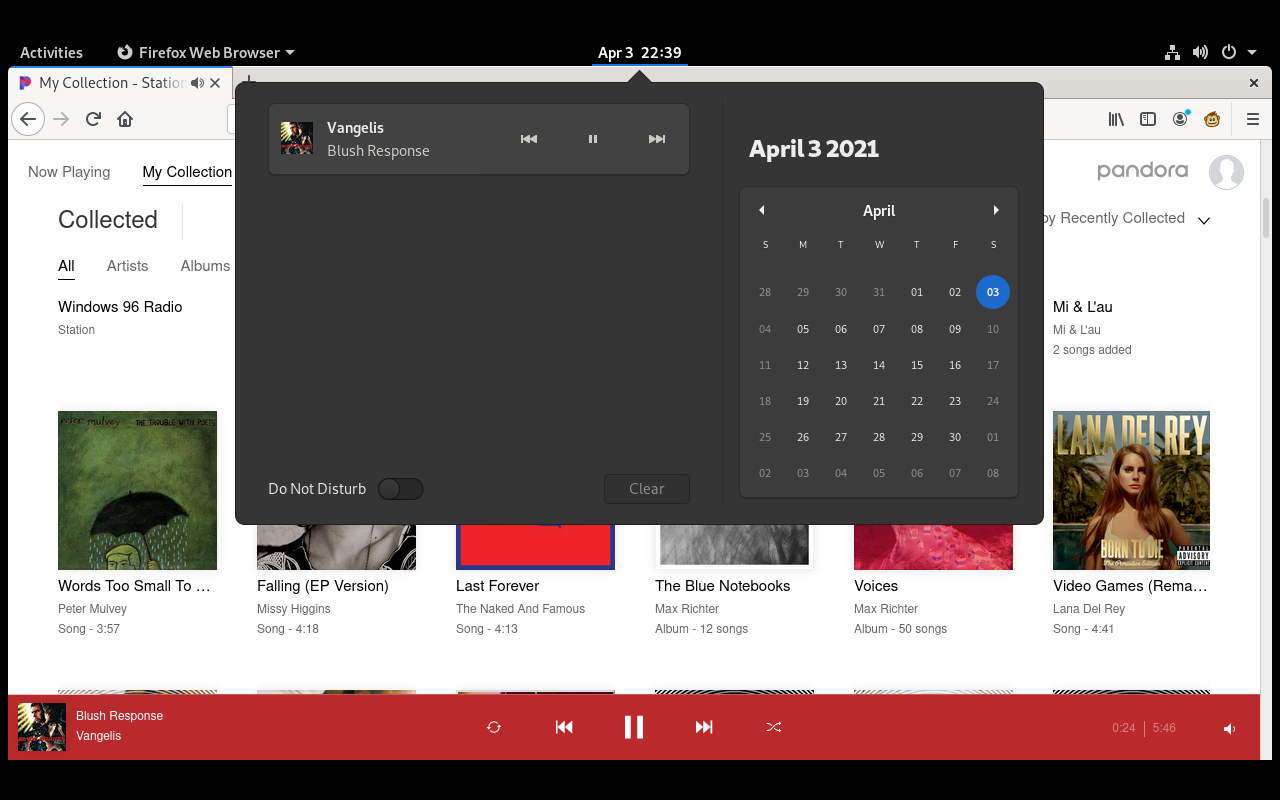Select the Artists filter tab
Screen dimensions: 1280x800
127,266
